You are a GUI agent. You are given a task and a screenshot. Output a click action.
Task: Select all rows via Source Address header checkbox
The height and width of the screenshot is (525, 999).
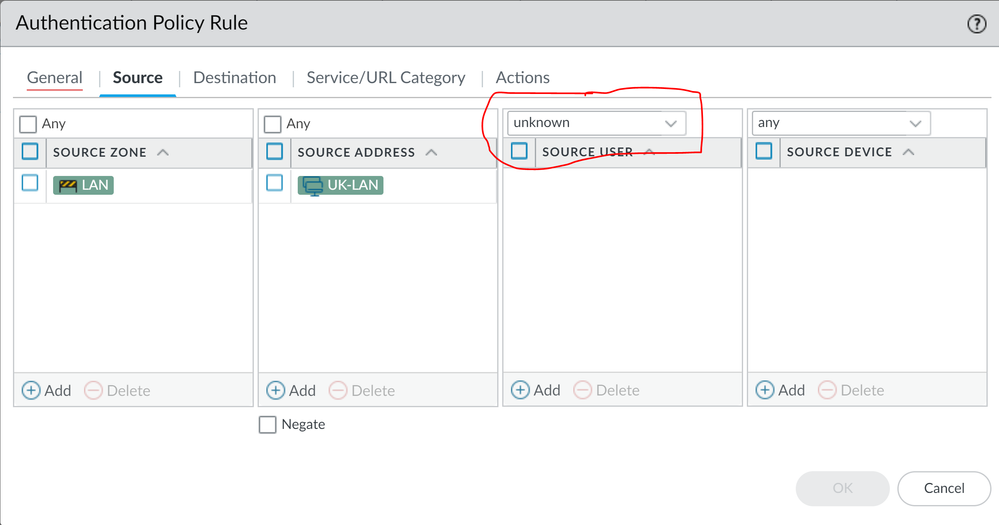pos(274,152)
